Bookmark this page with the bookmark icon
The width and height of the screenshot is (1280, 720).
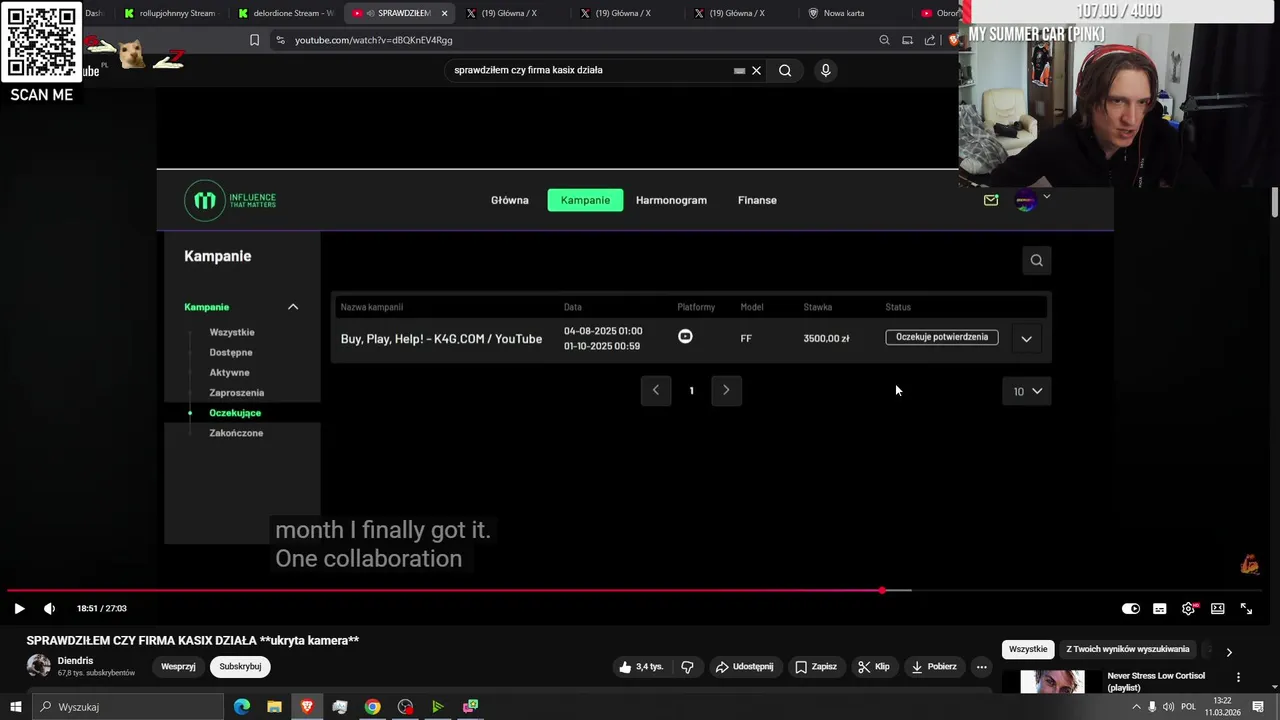[254, 40]
